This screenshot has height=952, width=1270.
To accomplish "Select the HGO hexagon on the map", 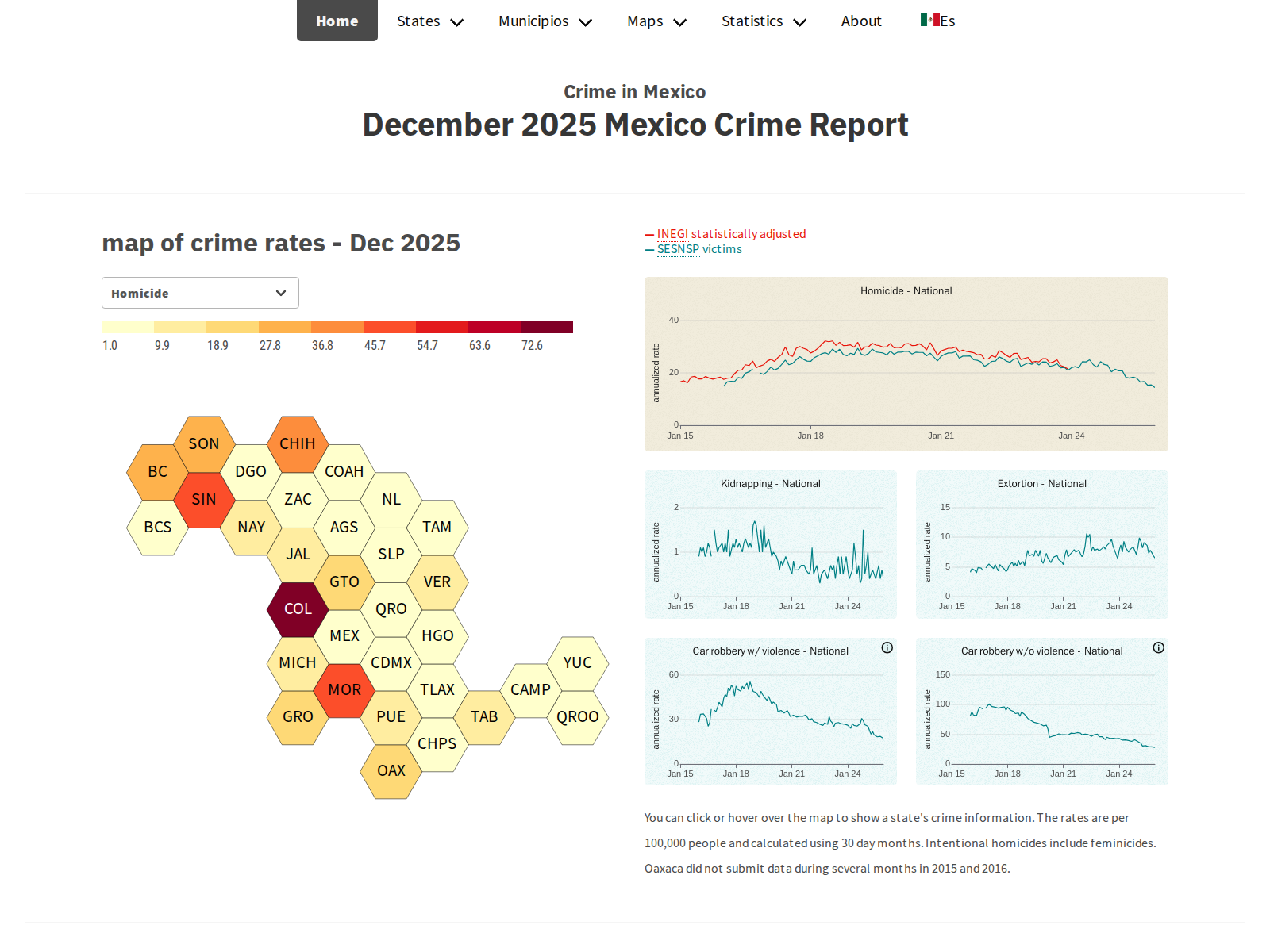I will (x=437, y=635).
